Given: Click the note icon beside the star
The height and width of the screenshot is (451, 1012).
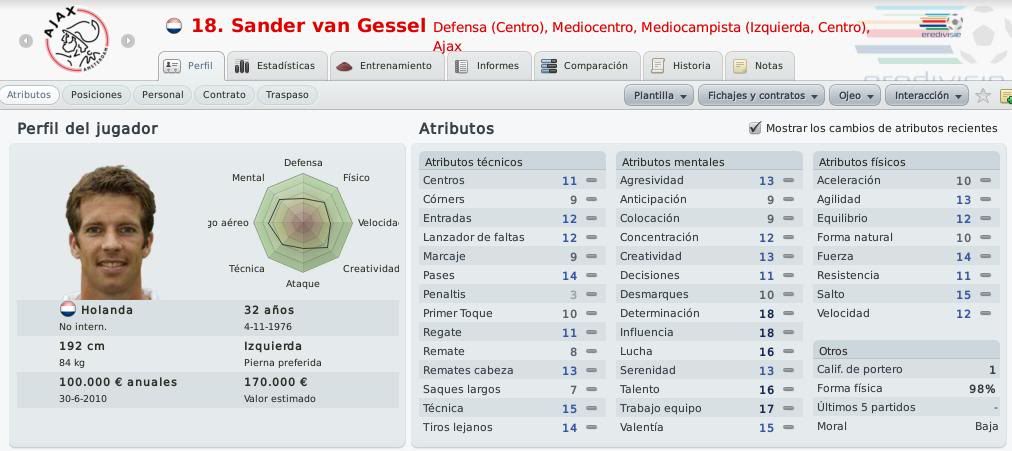Looking at the screenshot, I should (x=1006, y=96).
